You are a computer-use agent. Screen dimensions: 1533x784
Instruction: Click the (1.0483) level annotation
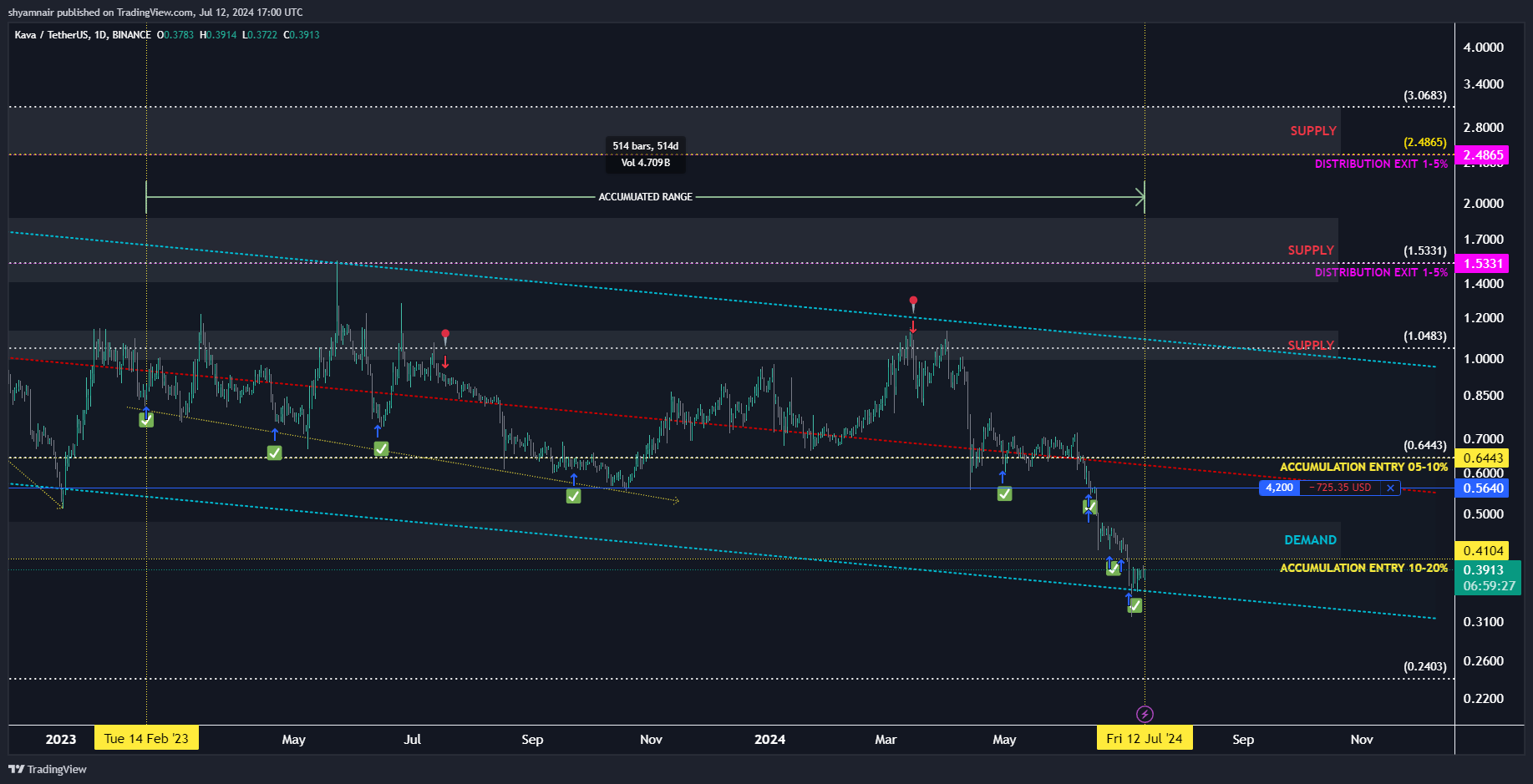coord(1425,336)
